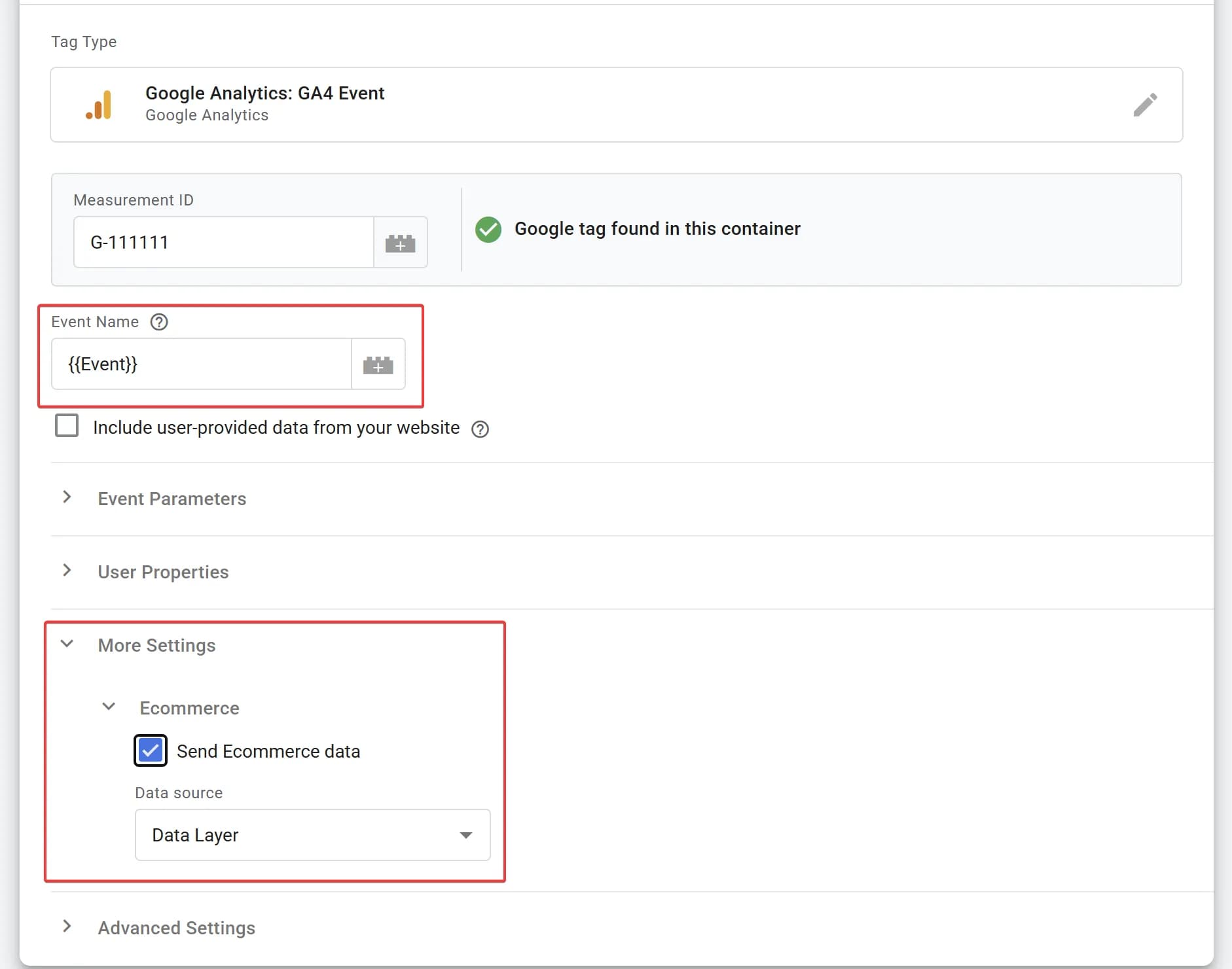Click the Measurement ID label

pyautogui.click(x=134, y=200)
